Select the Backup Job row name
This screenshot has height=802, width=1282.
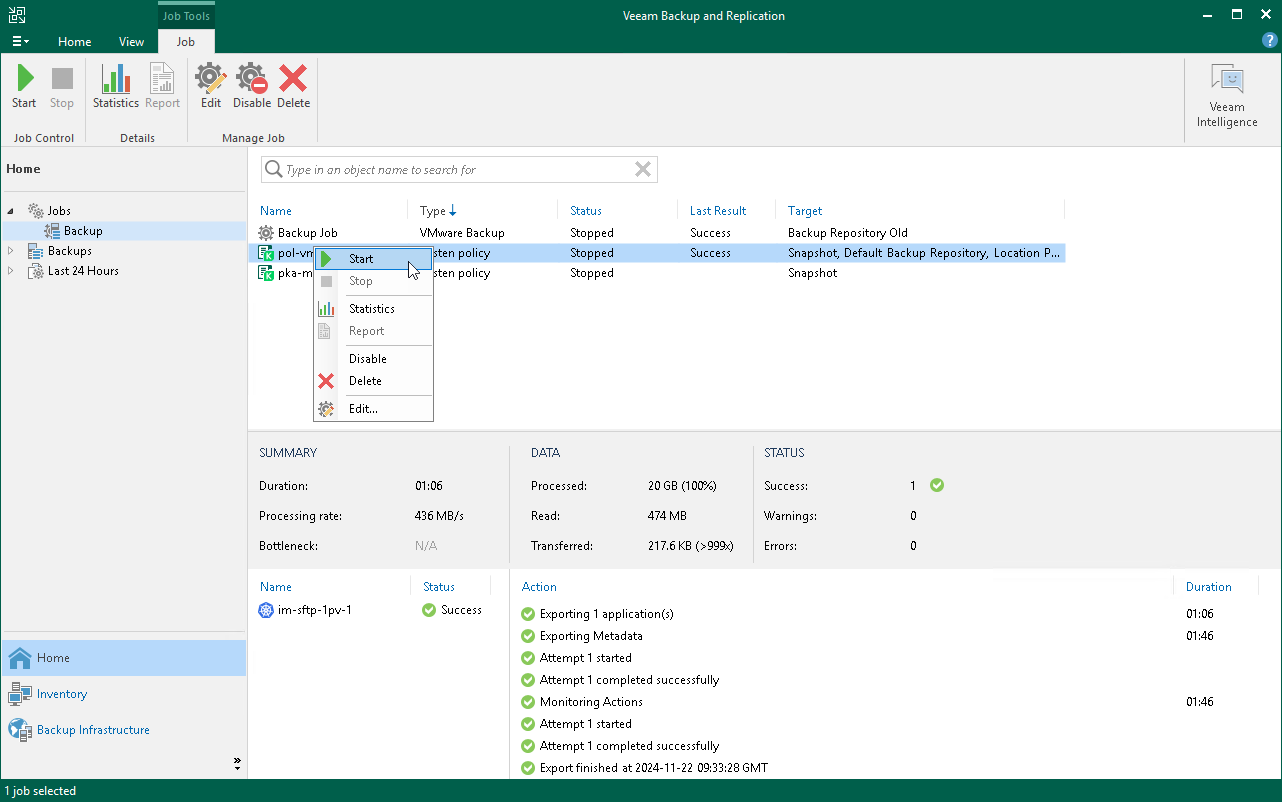[x=308, y=233]
